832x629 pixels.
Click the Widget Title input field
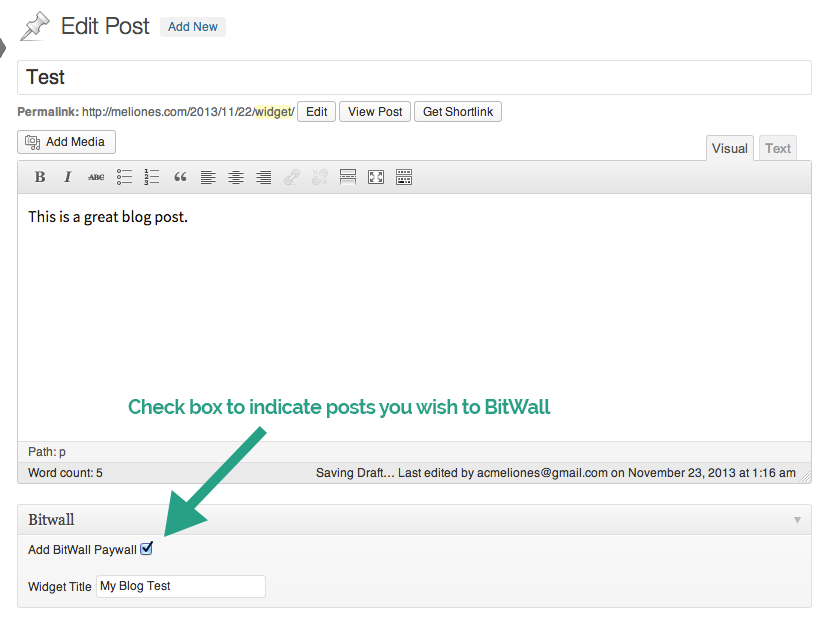tap(181, 586)
